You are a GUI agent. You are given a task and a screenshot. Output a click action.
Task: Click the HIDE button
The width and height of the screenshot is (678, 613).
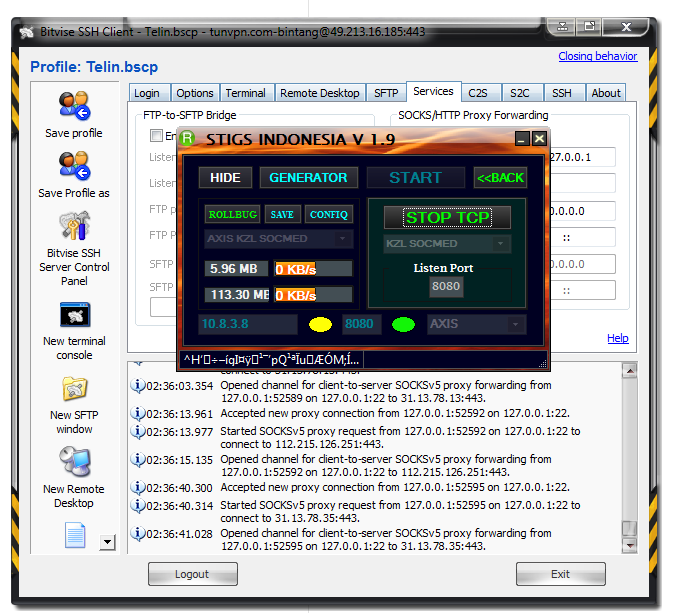pyautogui.click(x=225, y=178)
